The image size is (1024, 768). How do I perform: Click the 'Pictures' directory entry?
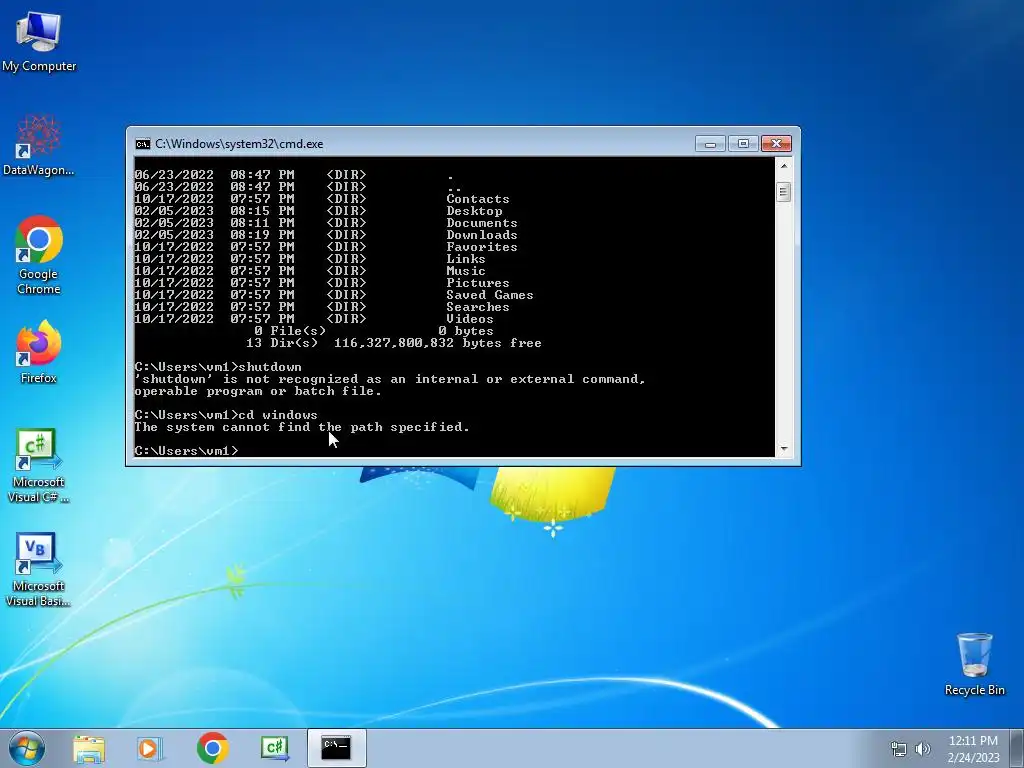(477, 283)
